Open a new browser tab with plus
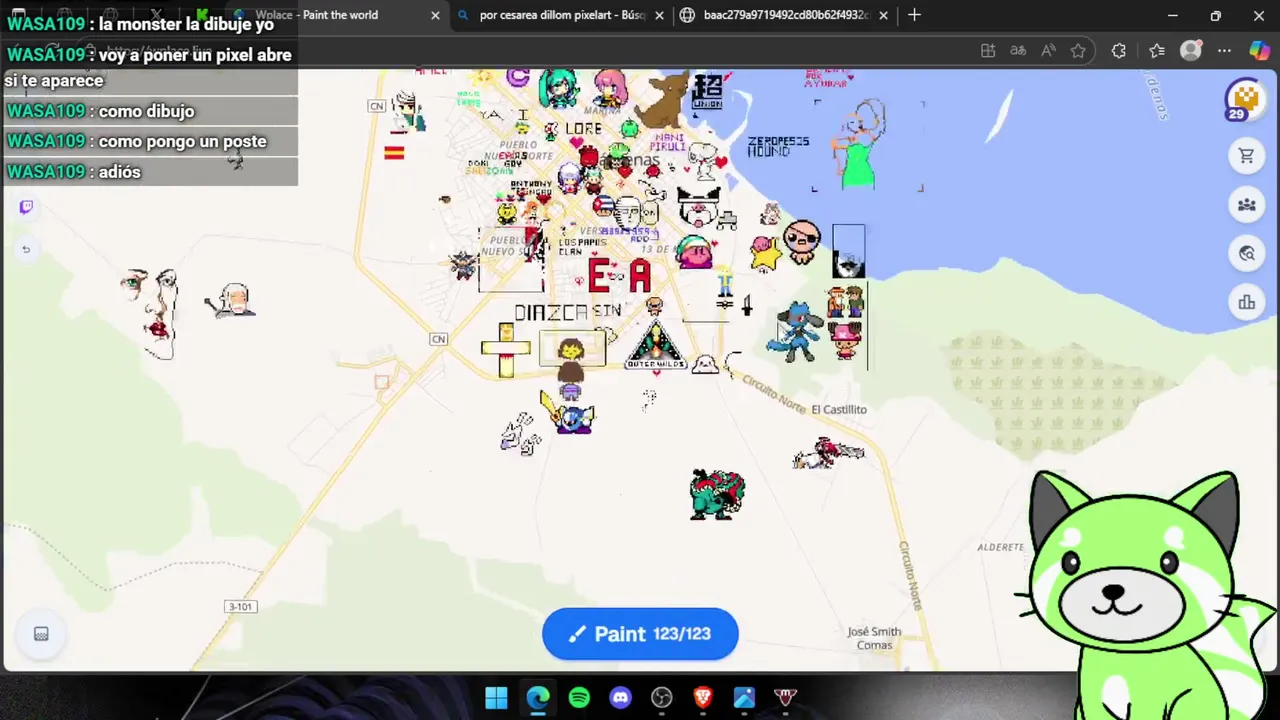 coord(914,15)
